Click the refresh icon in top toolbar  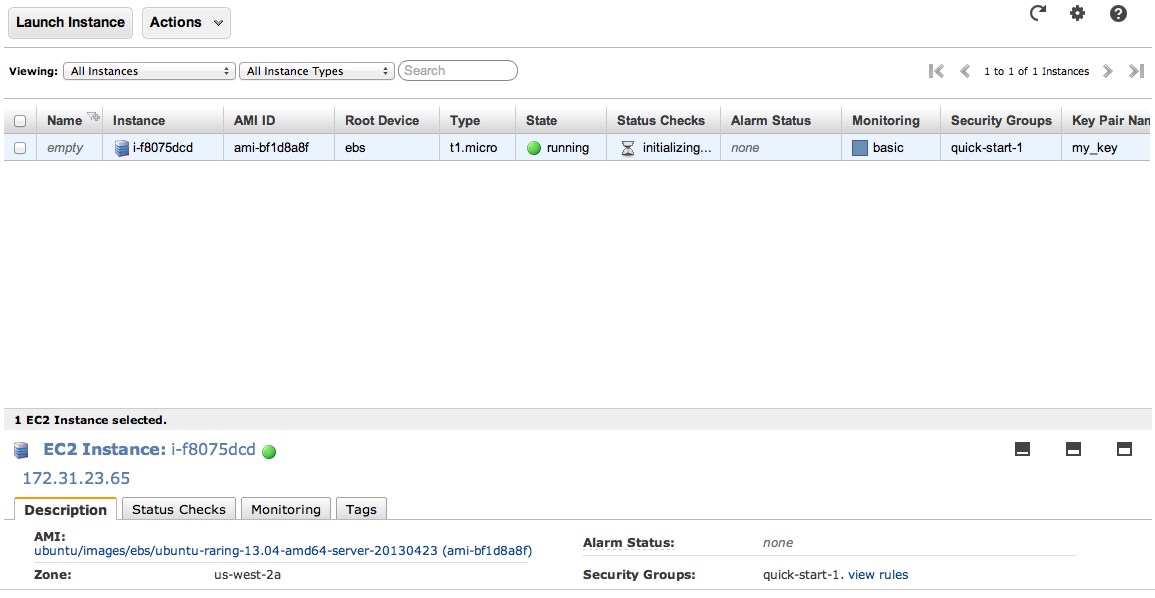[1038, 13]
